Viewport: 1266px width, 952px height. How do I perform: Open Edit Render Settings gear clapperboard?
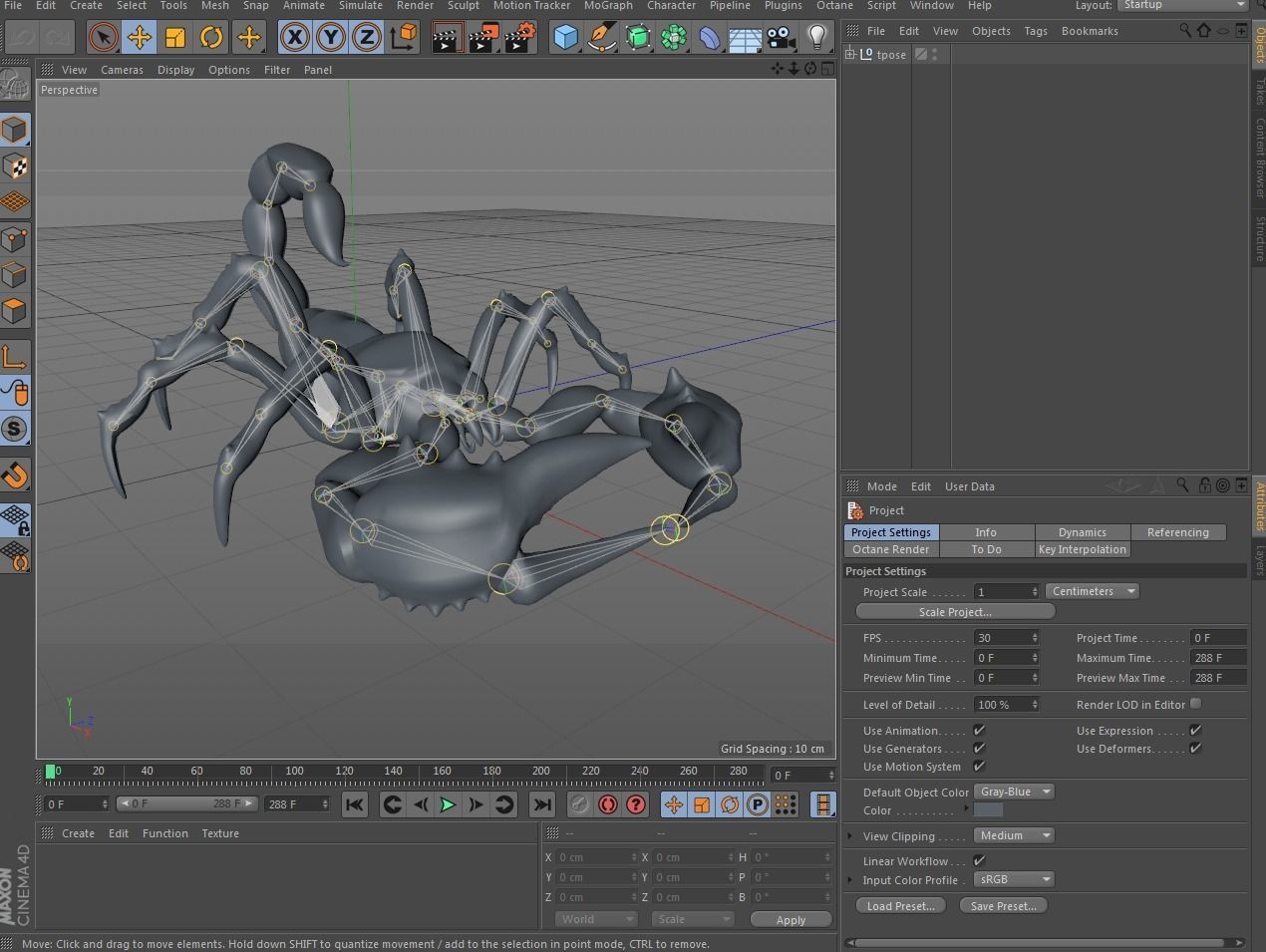pyautogui.click(x=519, y=38)
